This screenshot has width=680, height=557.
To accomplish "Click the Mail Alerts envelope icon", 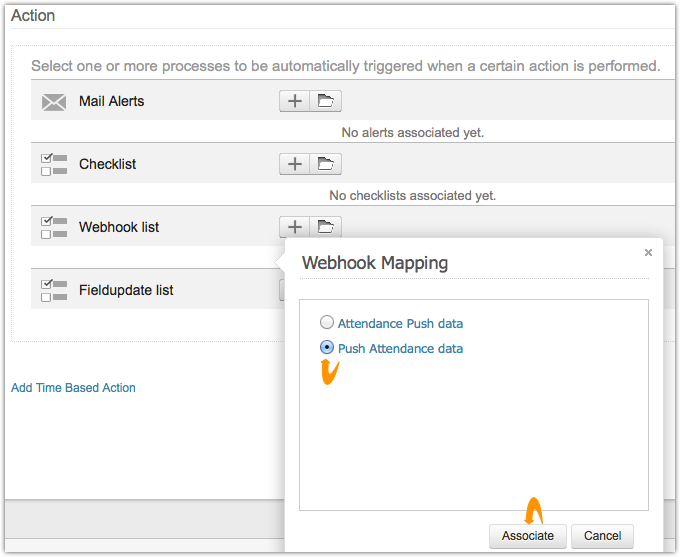I will click(53, 101).
